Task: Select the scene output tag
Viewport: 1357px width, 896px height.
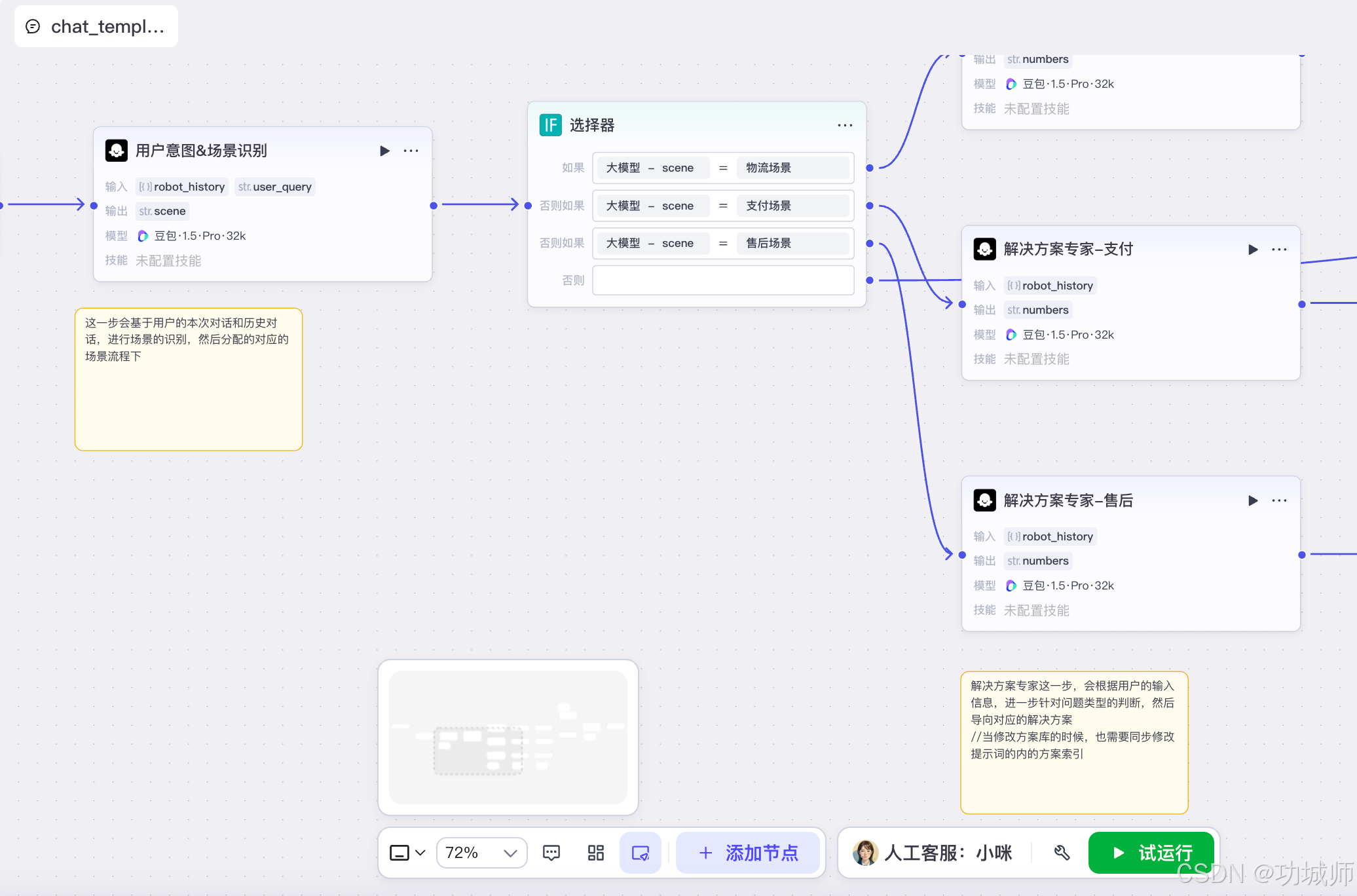Action: tap(162, 211)
